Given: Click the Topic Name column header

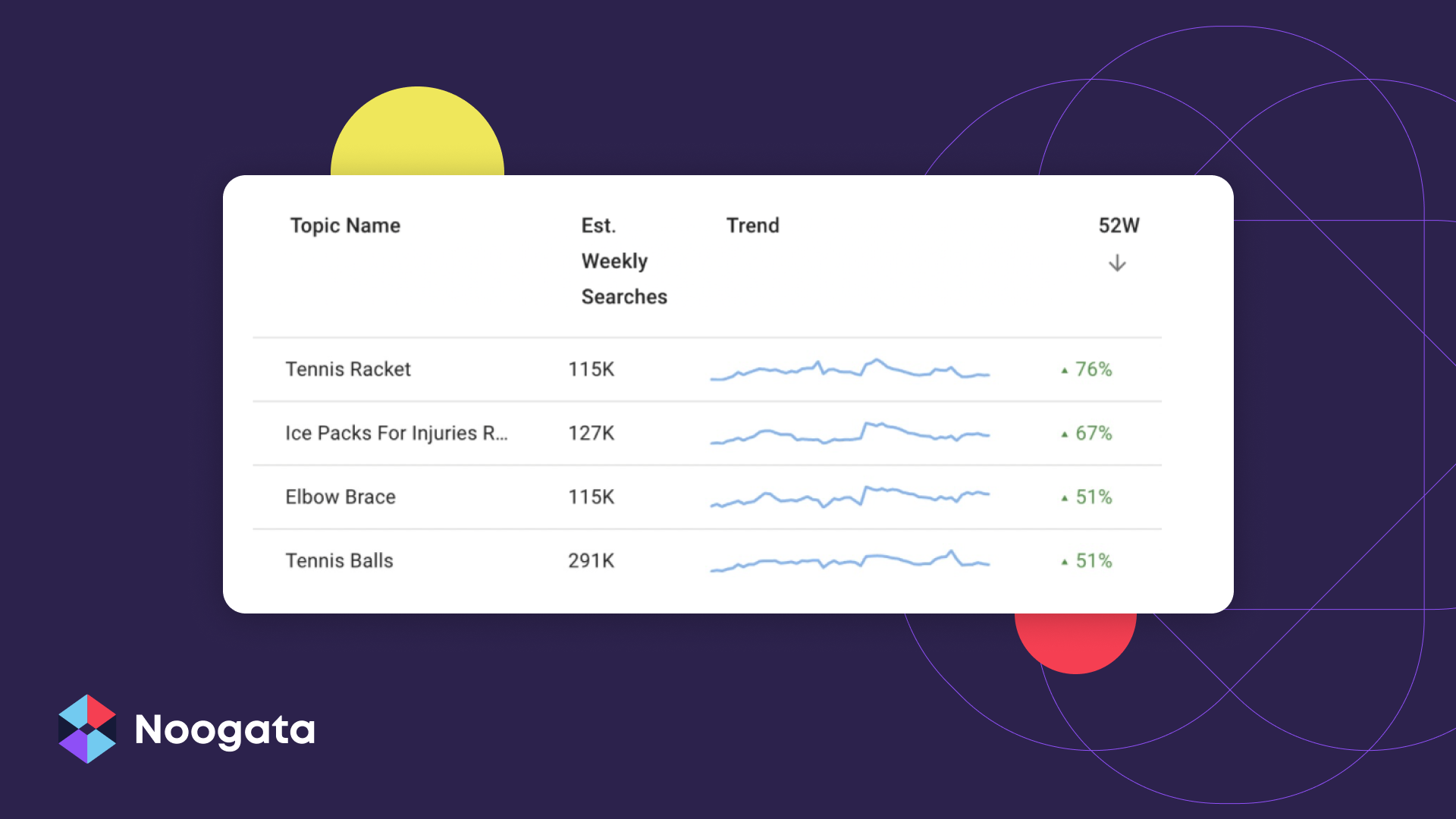Looking at the screenshot, I should [345, 225].
